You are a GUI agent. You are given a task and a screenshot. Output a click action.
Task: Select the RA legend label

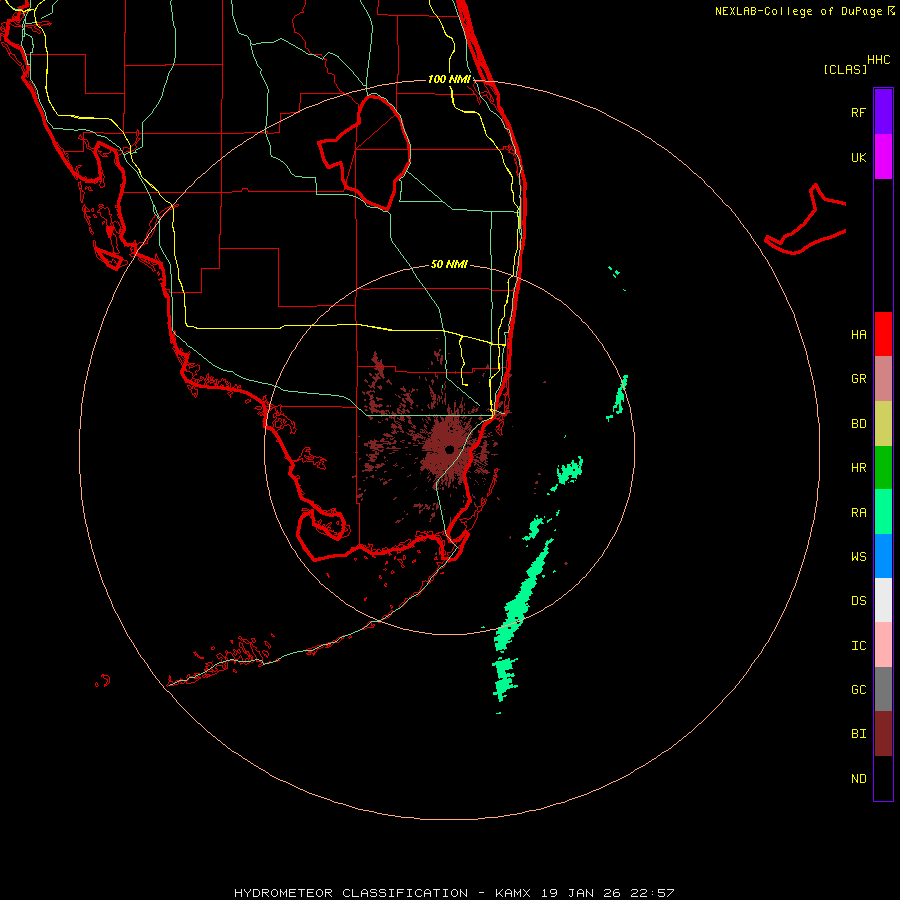click(x=858, y=513)
